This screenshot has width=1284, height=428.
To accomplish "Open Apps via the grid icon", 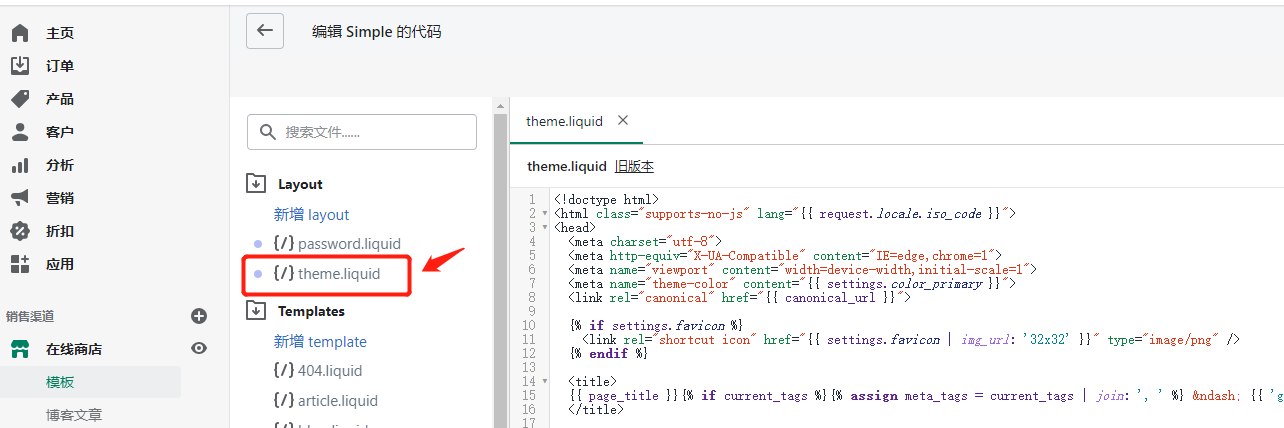I will (x=20, y=264).
